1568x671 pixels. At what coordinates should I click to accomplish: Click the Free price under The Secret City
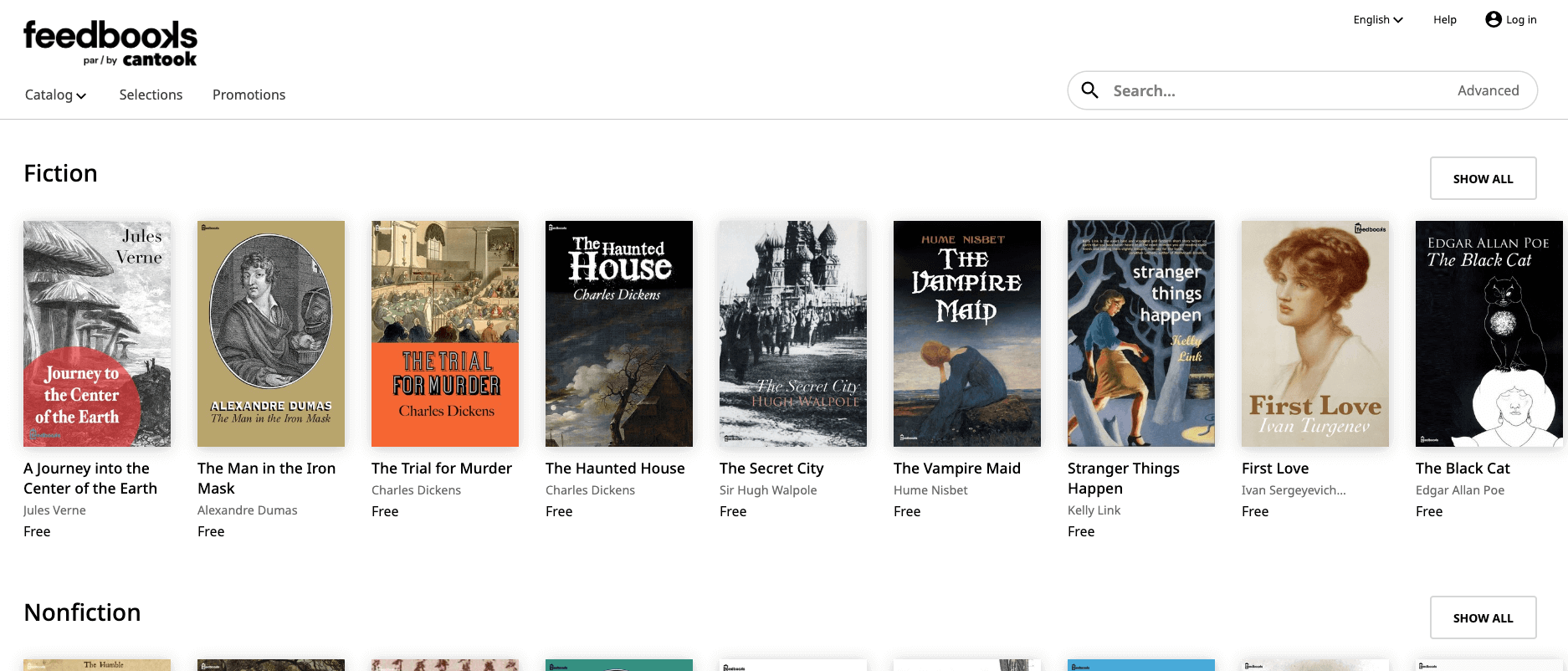pyautogui.click(x=733, y=511)
